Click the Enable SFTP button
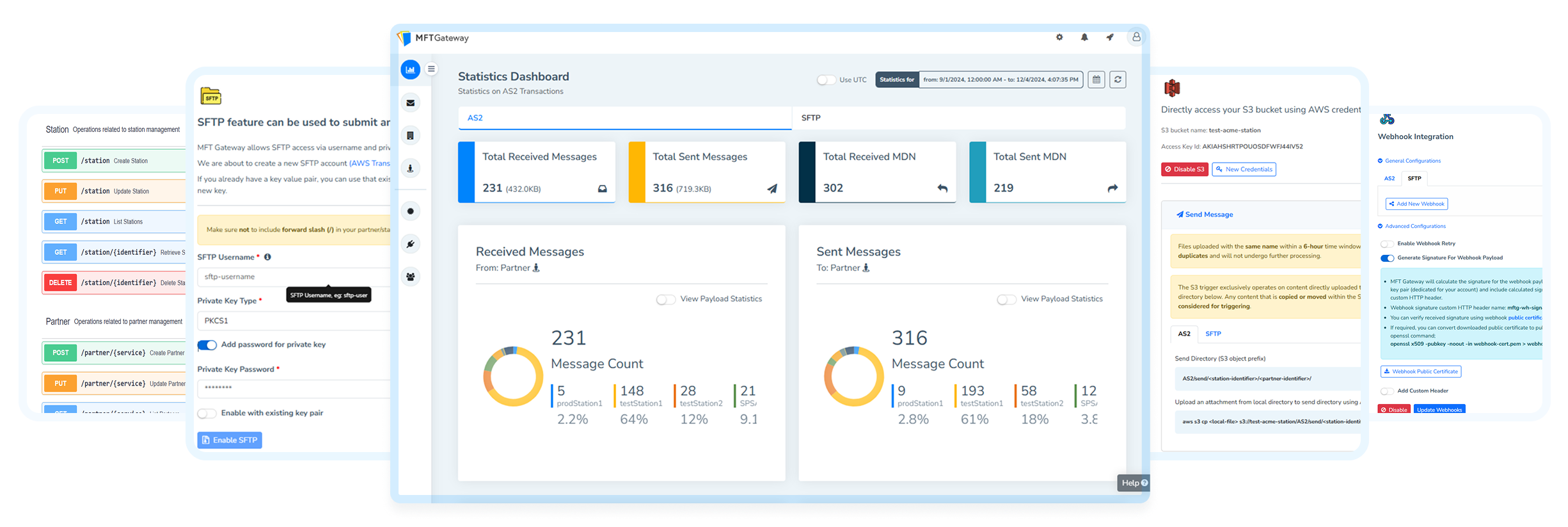The width and height of the screenshot is (1568, 527). [230, 440]
